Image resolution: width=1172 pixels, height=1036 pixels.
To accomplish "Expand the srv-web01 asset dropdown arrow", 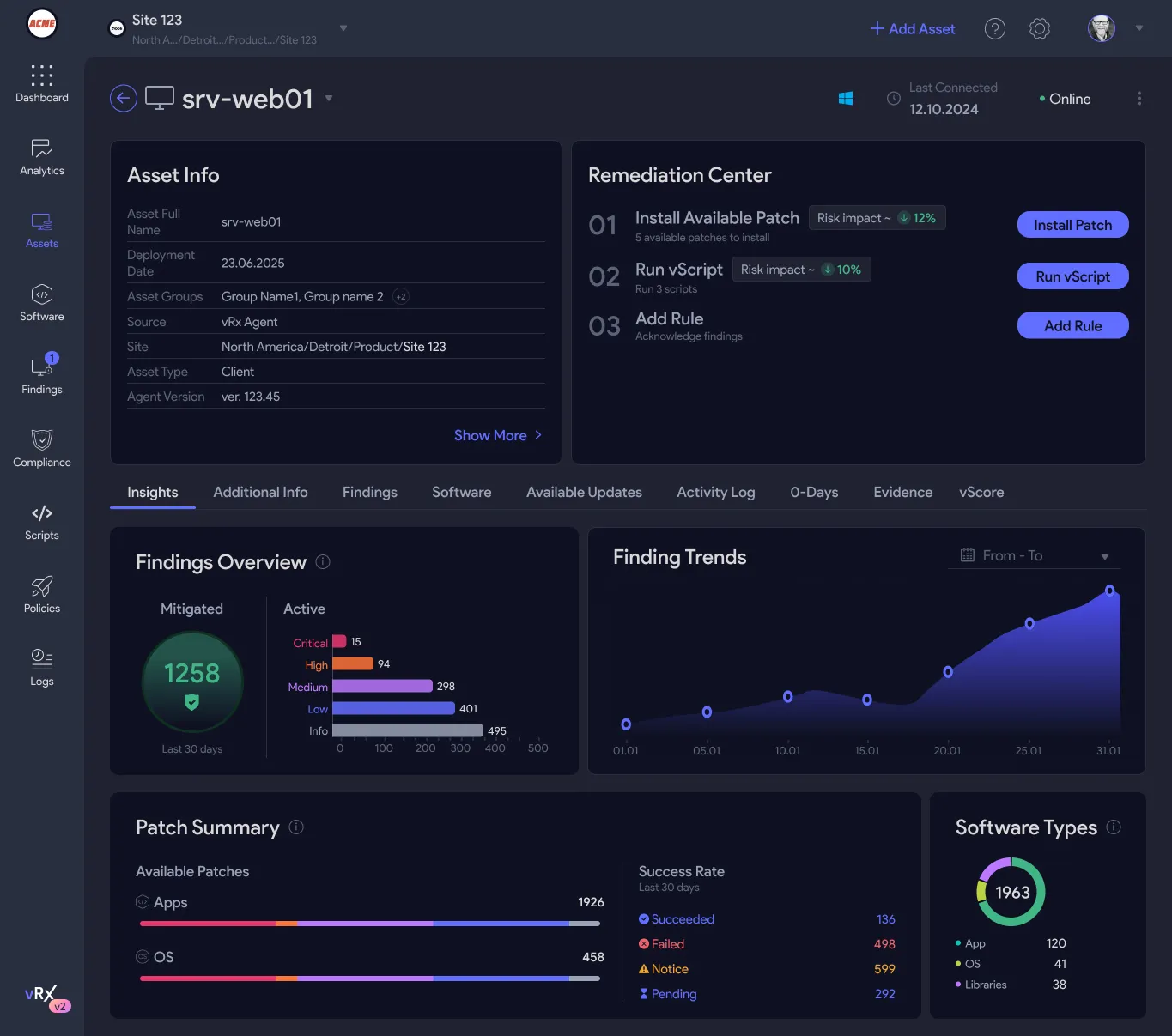I will point(329,98).
